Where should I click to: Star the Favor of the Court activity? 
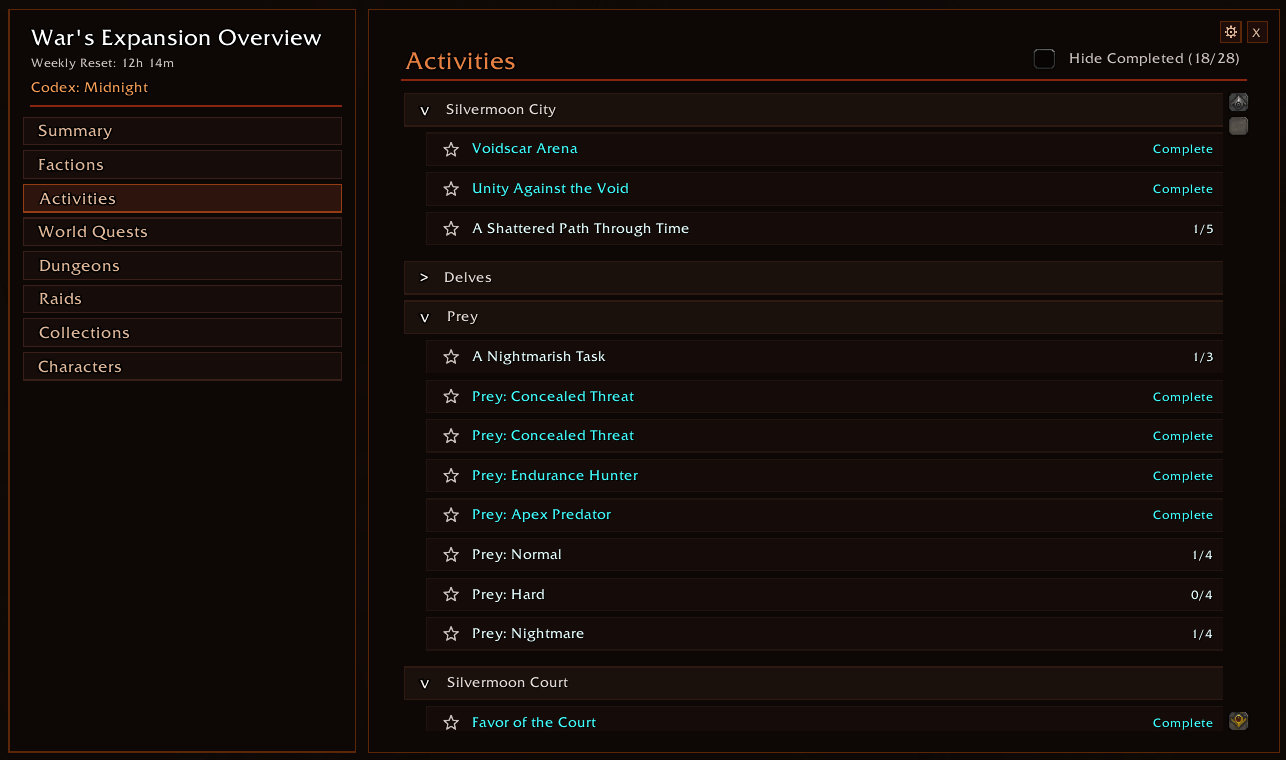[x=451, y=723]
